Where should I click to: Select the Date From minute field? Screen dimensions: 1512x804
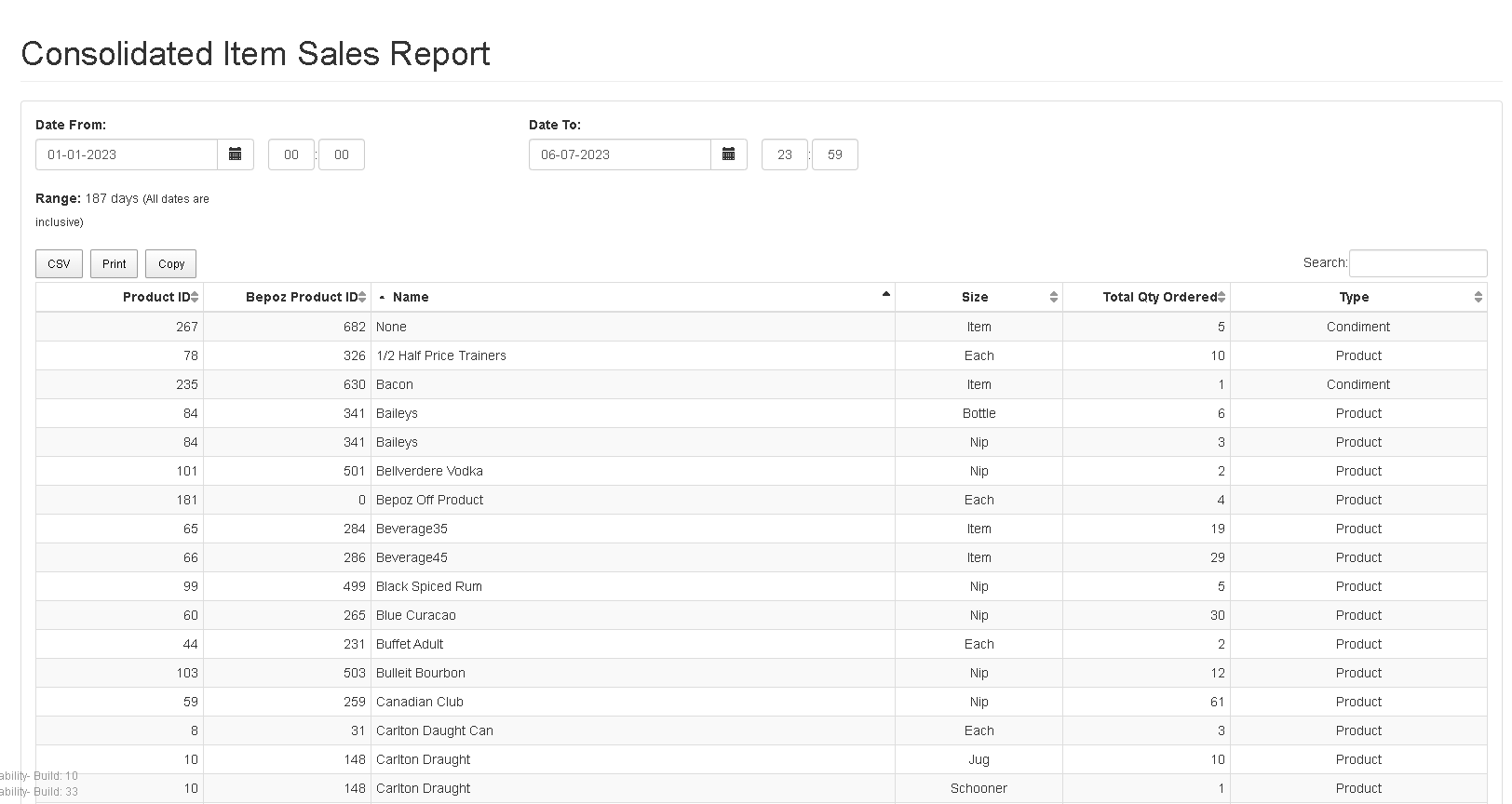coord(342,154)
